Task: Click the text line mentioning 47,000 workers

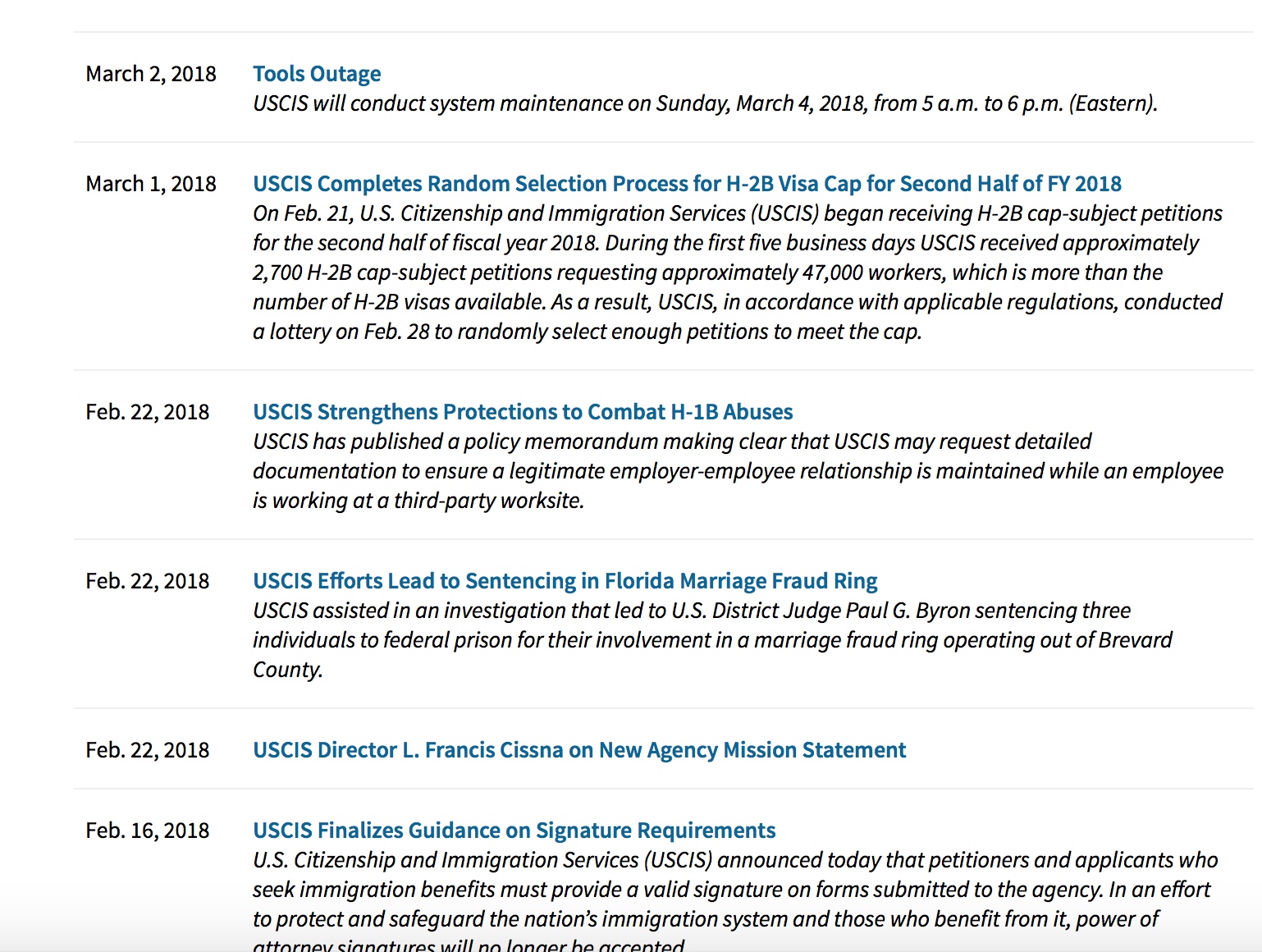Action: [707, 272]
